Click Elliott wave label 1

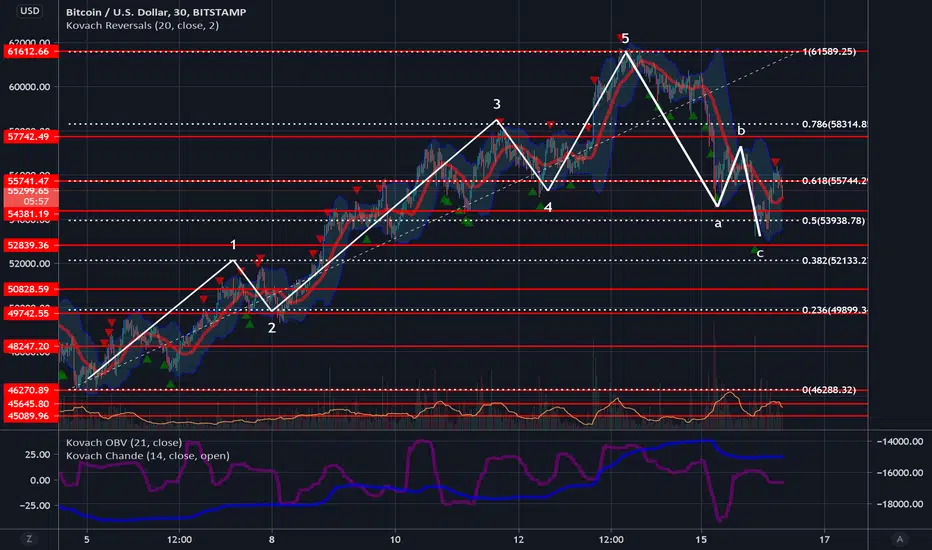[x=234, y=245]
